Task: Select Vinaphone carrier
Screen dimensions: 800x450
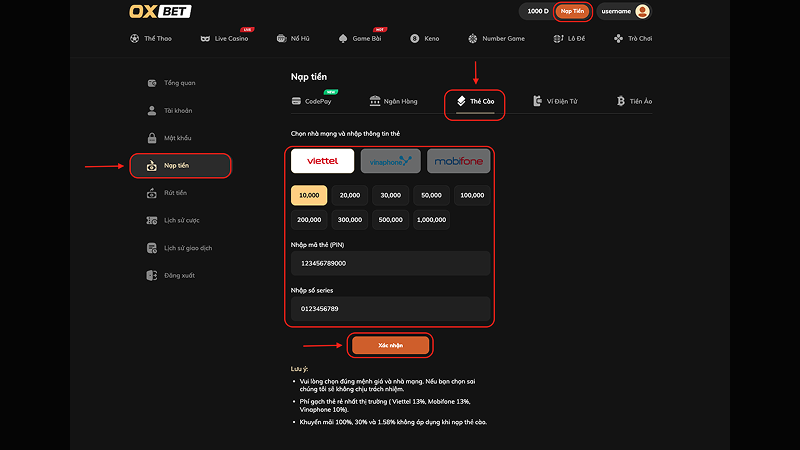Action: tap(391, 161)
